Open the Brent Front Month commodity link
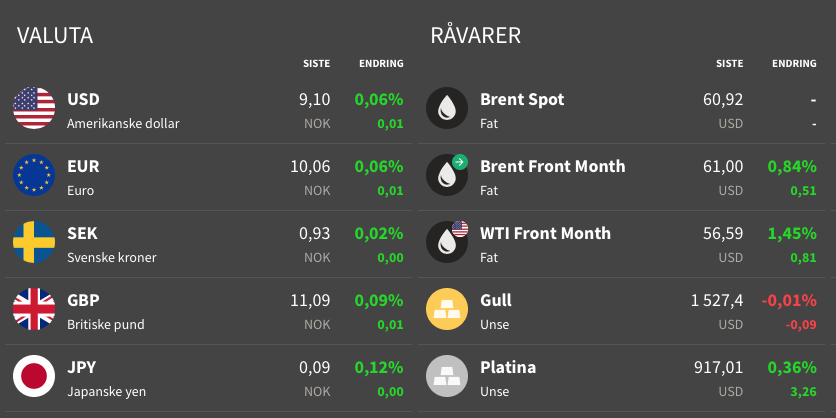The image size is (836, 418). click(x=552, y=166)
